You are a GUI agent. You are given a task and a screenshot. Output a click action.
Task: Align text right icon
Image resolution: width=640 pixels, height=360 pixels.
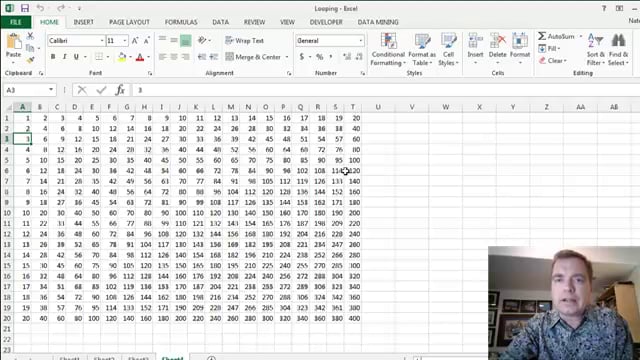(x=185, y=57)
